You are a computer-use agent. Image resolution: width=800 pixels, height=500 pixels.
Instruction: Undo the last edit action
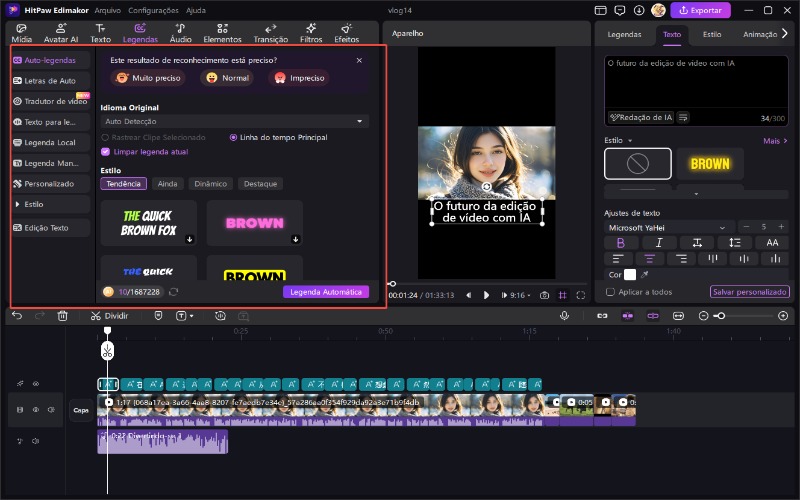click(17, 316)
